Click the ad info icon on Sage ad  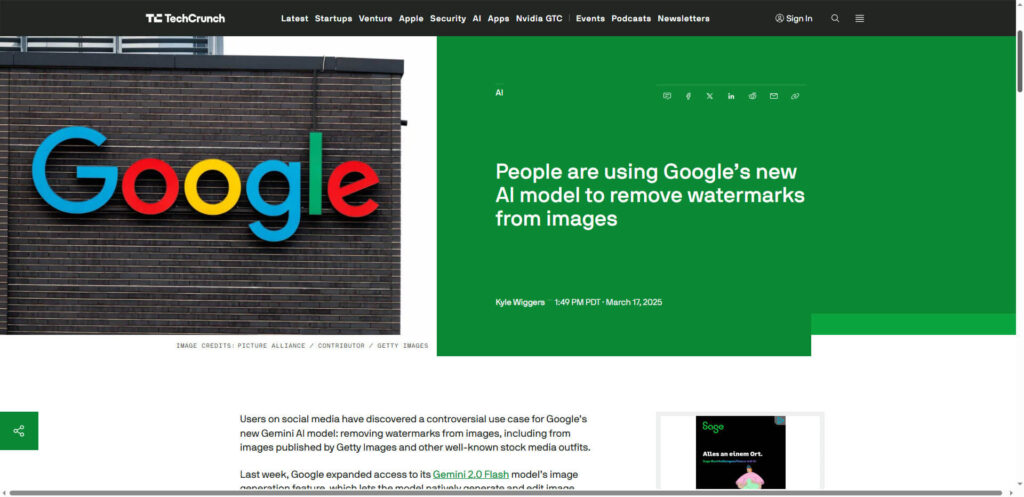tap(780, 421)
